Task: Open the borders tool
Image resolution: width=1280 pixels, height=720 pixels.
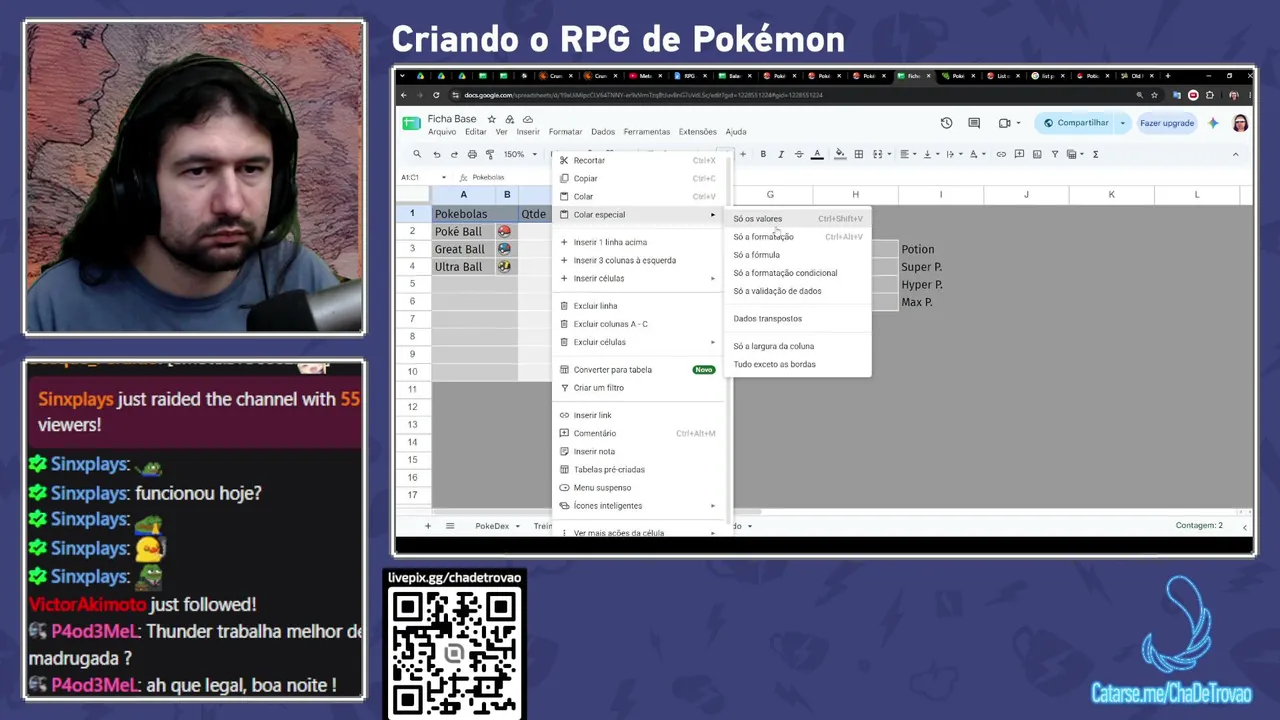Action: (858, 154)
